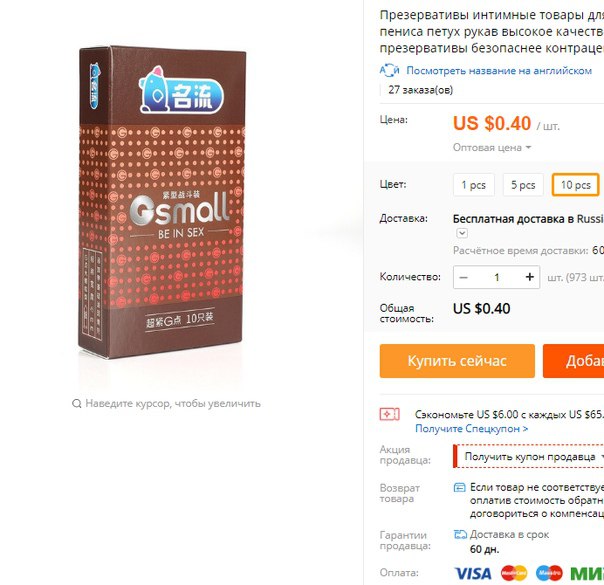
Task: Click the quantity input field
Action: coord(497,277)
